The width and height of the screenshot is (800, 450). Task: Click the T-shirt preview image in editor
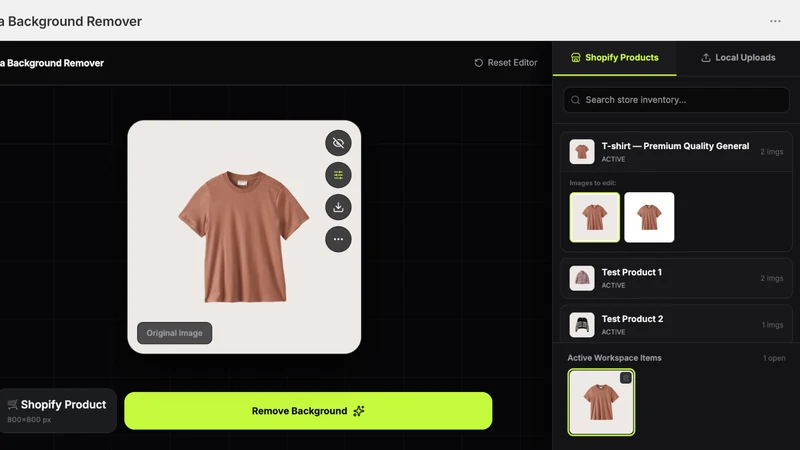coord(243,237)
